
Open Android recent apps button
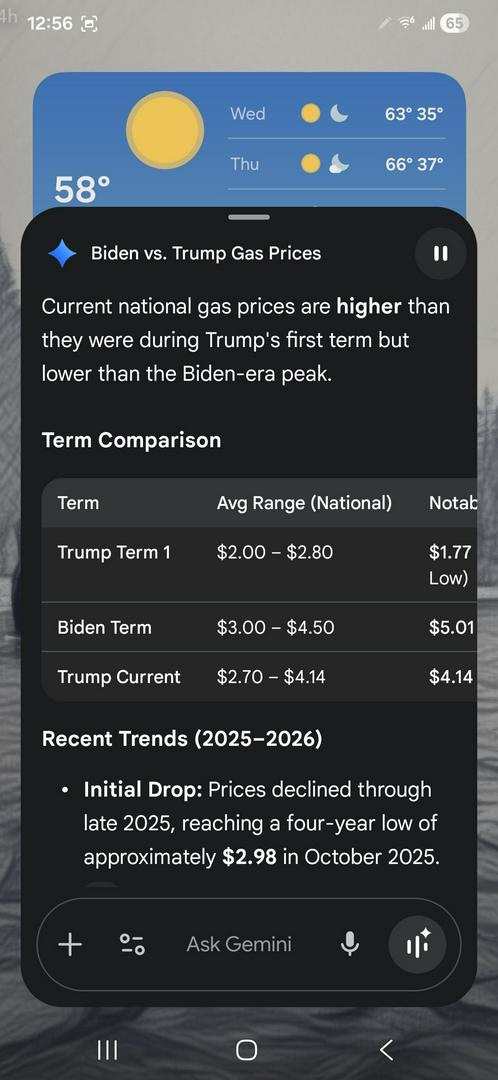click(107, 1050)
